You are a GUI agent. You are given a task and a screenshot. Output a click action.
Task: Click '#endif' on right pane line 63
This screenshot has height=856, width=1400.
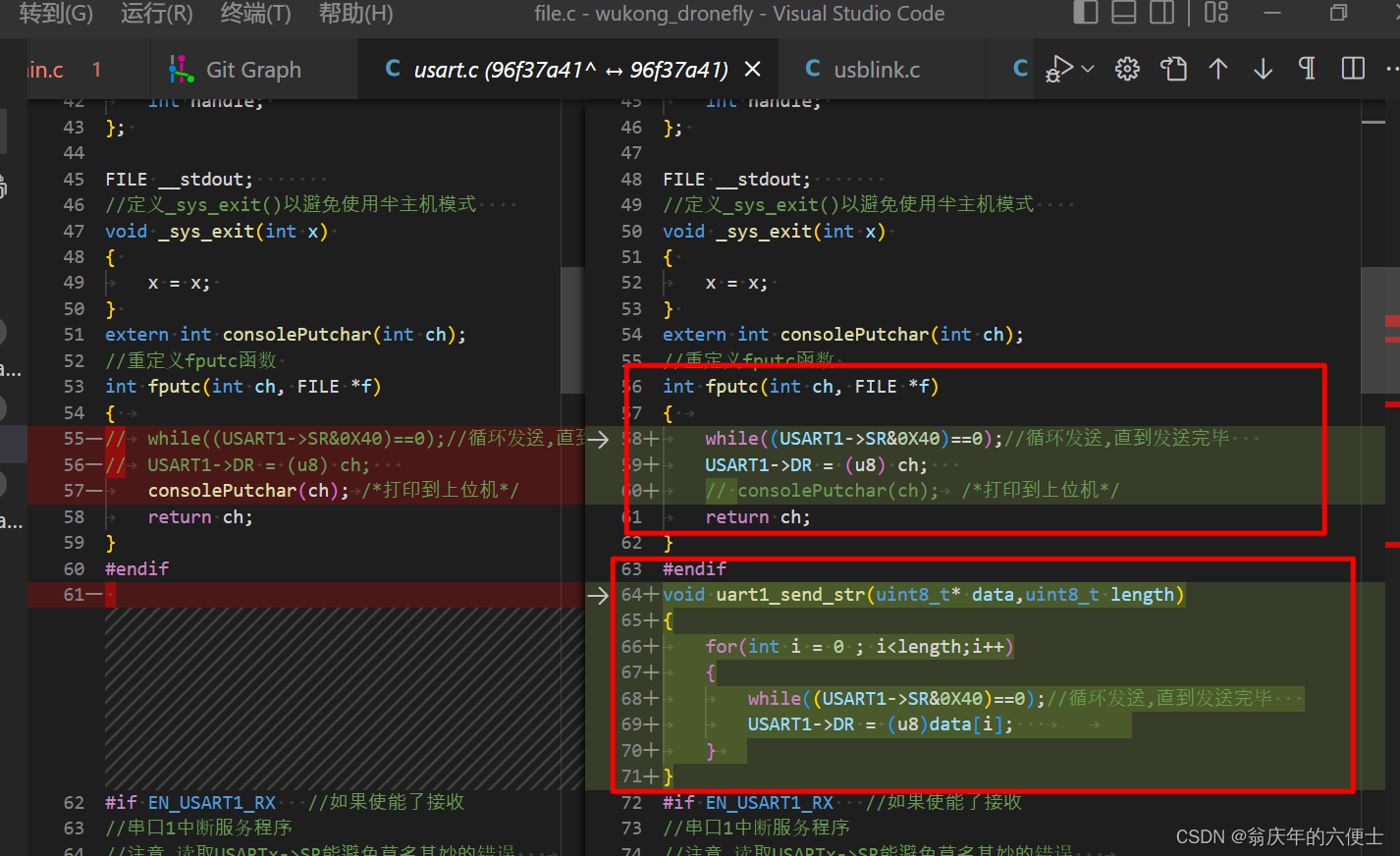694,569
